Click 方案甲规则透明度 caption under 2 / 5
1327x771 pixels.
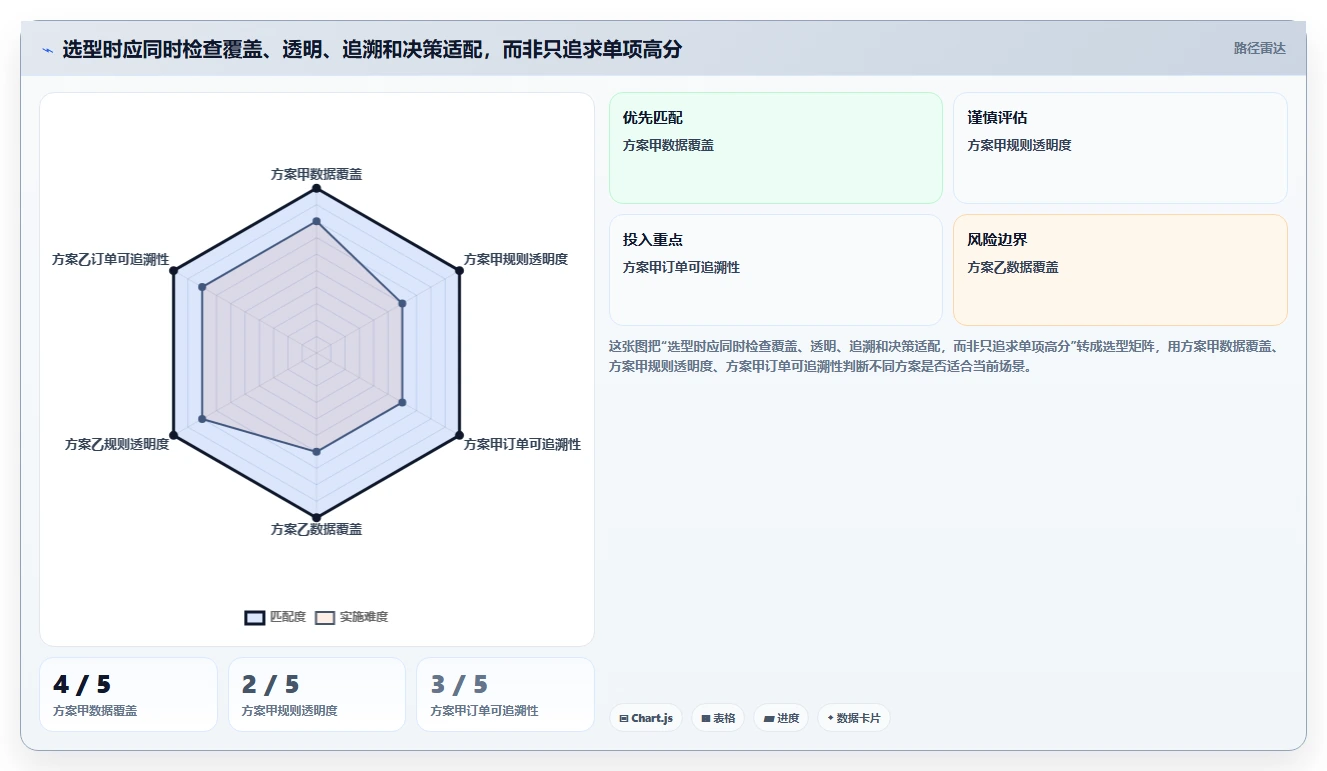pyautogui.click(x=289, y=711)
